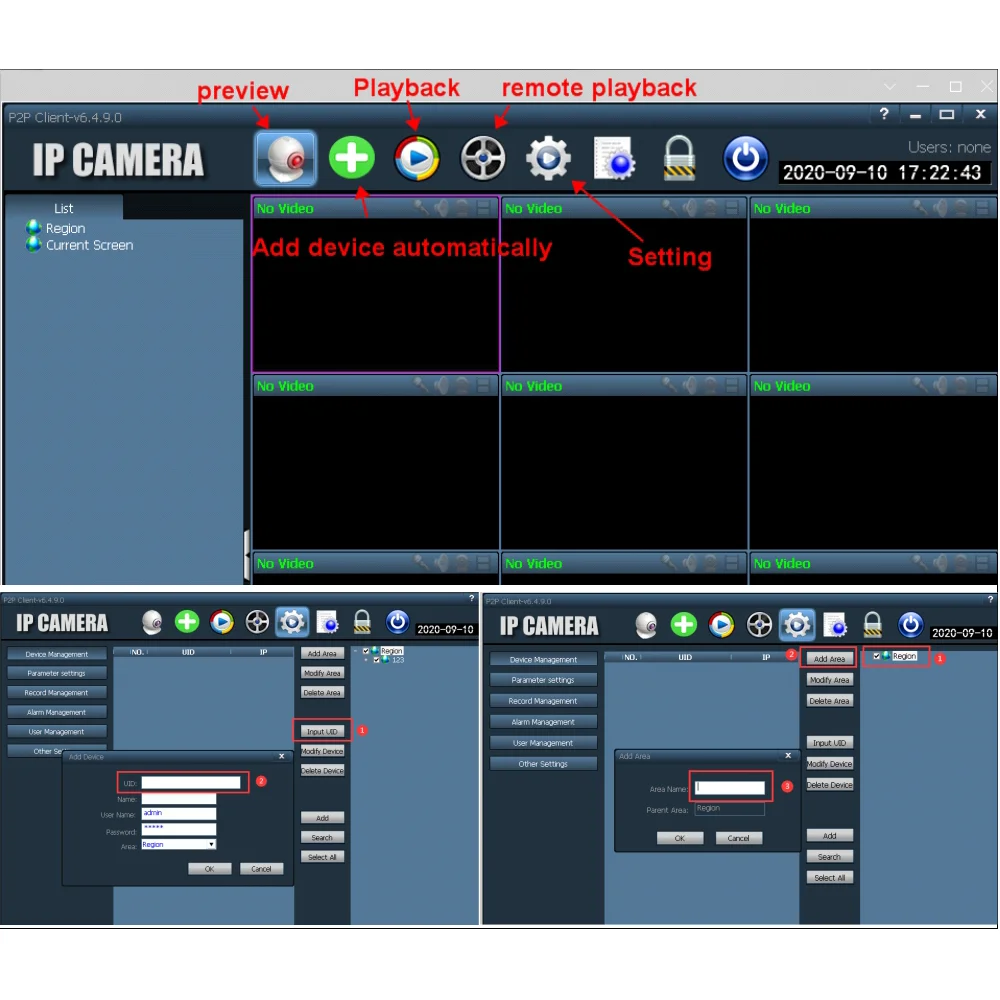Collapse the Region tree node above '123'

(357, 651)
